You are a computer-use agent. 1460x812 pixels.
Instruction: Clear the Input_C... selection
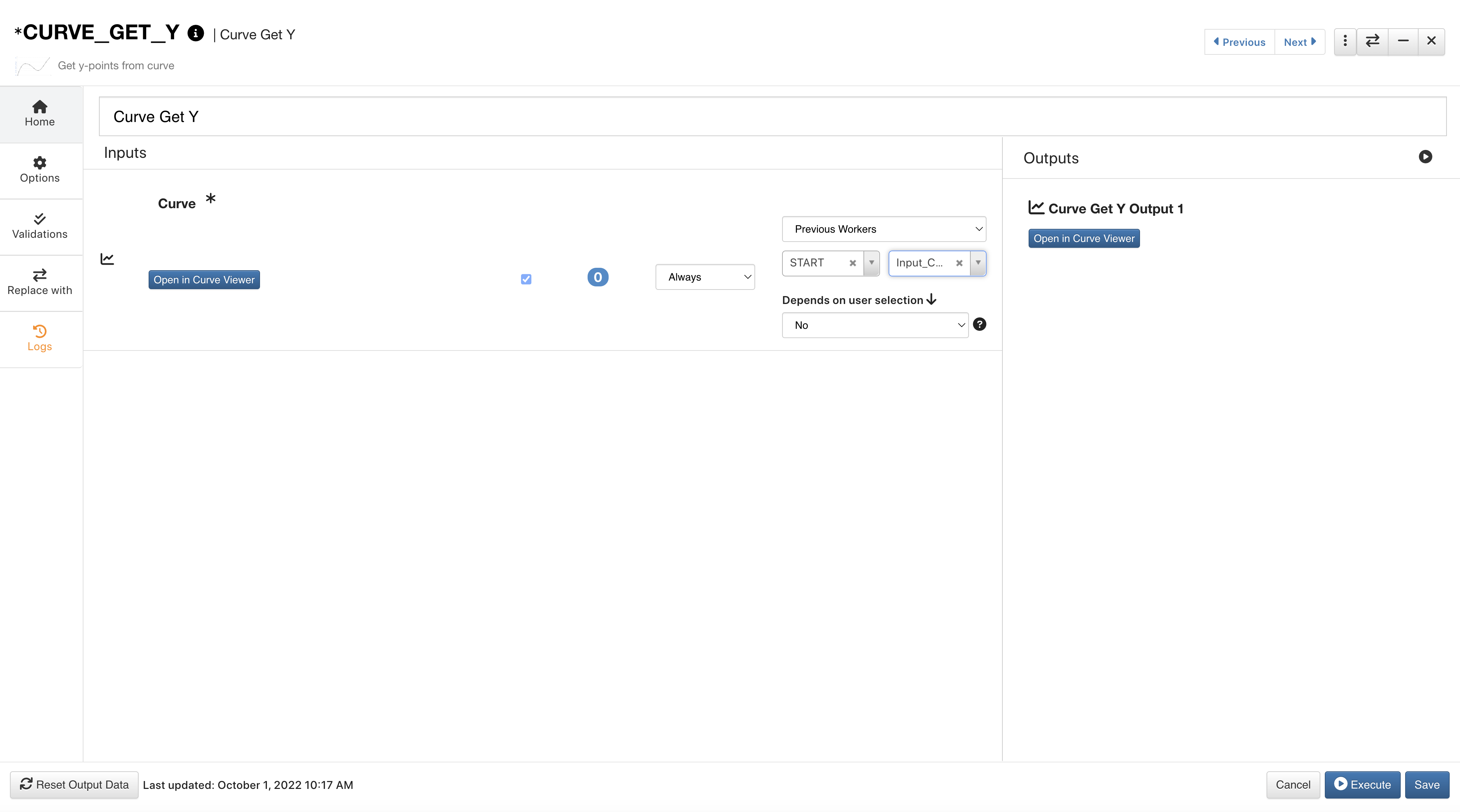959,263
